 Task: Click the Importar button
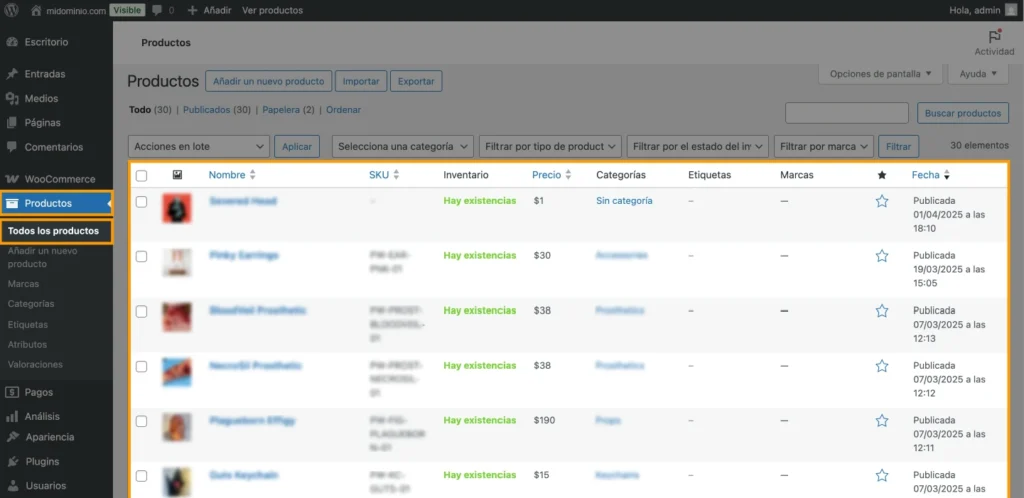pyautogui.click(x=361, y=82)
